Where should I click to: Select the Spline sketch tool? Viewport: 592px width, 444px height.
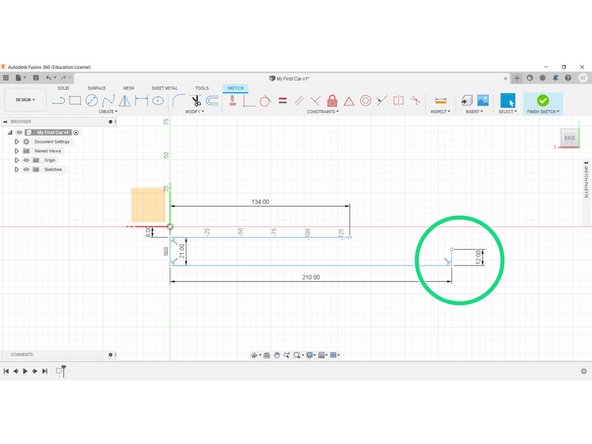(108, 101)
